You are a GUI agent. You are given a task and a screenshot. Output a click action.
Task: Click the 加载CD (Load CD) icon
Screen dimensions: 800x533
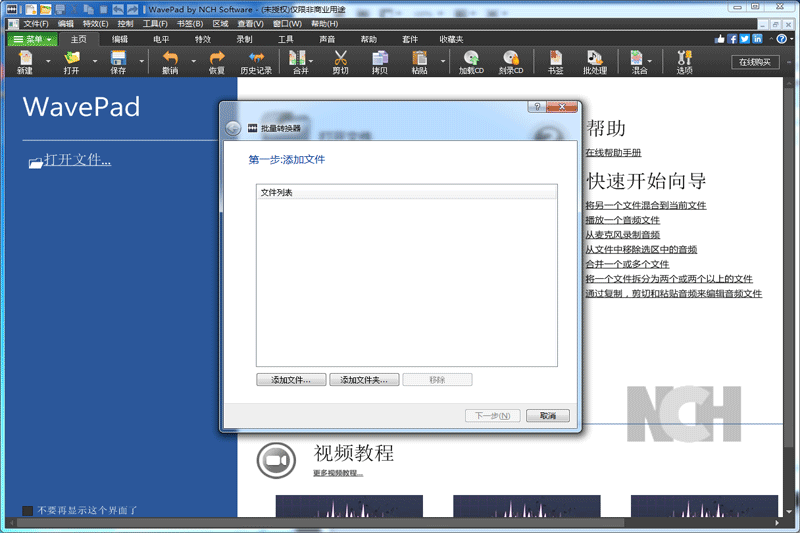pyautogui.click(x=471, y=62)
